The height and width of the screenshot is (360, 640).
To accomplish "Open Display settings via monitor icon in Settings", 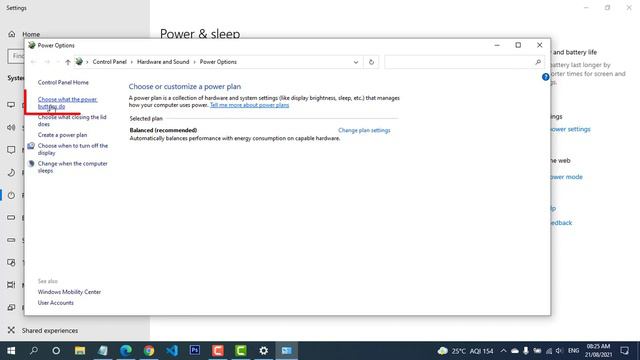I will click(x=11, y=105).
